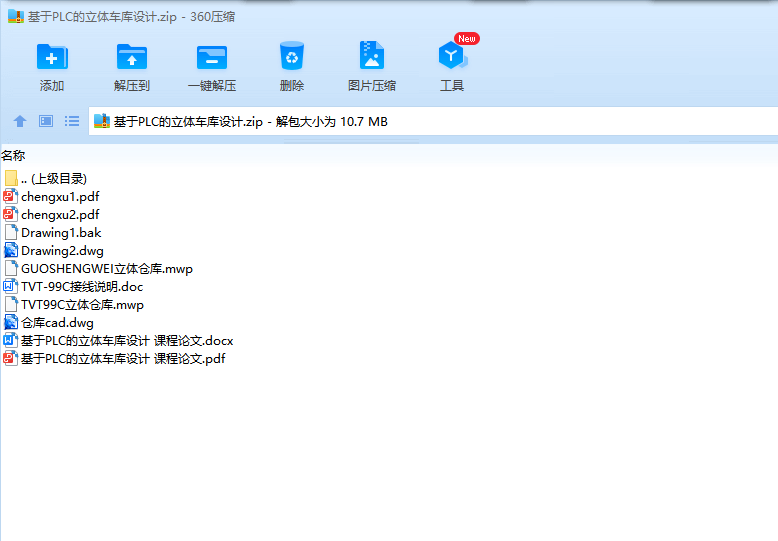The height and width of the screenshot is (541, 778).
Task: Select file name chengxu2.pdf
Action: pos(60,215)
